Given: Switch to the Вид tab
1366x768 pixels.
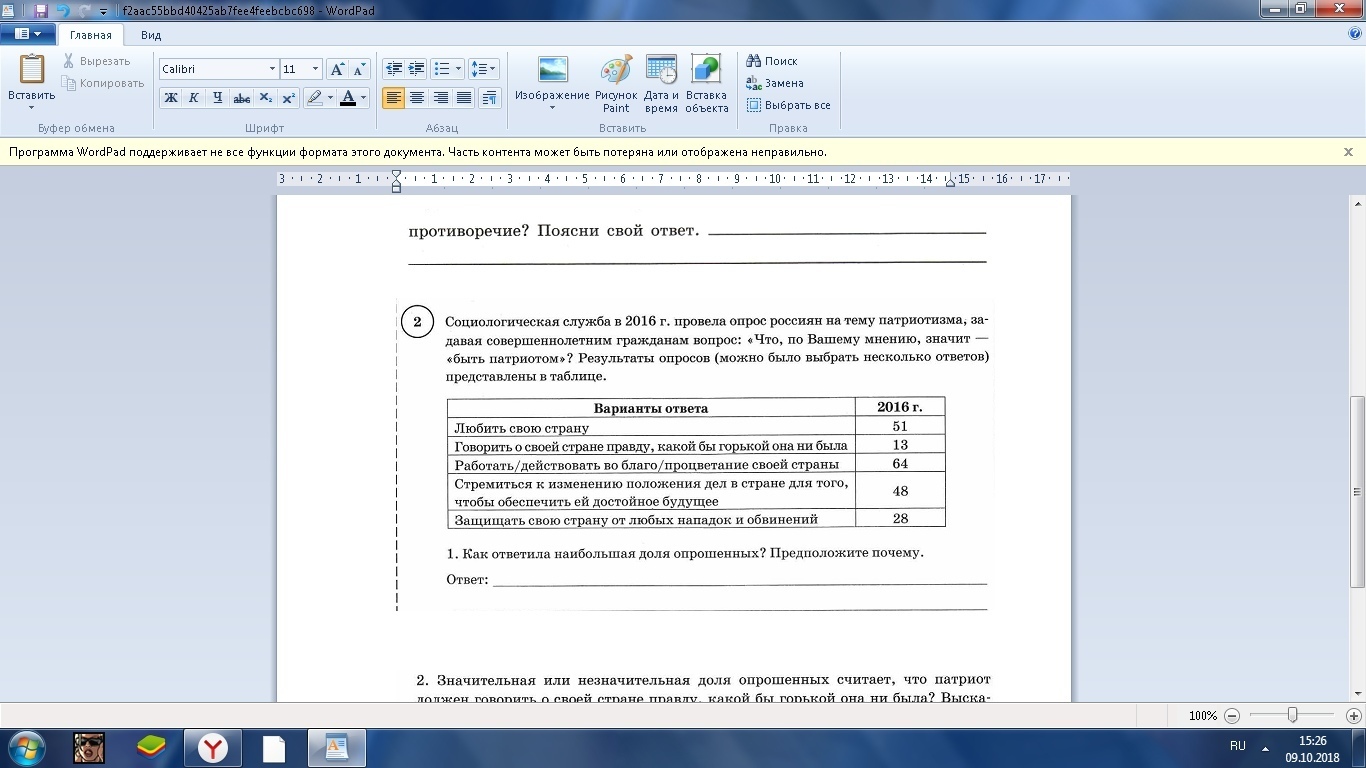Looking at the screenshot, I should point(151,35).
